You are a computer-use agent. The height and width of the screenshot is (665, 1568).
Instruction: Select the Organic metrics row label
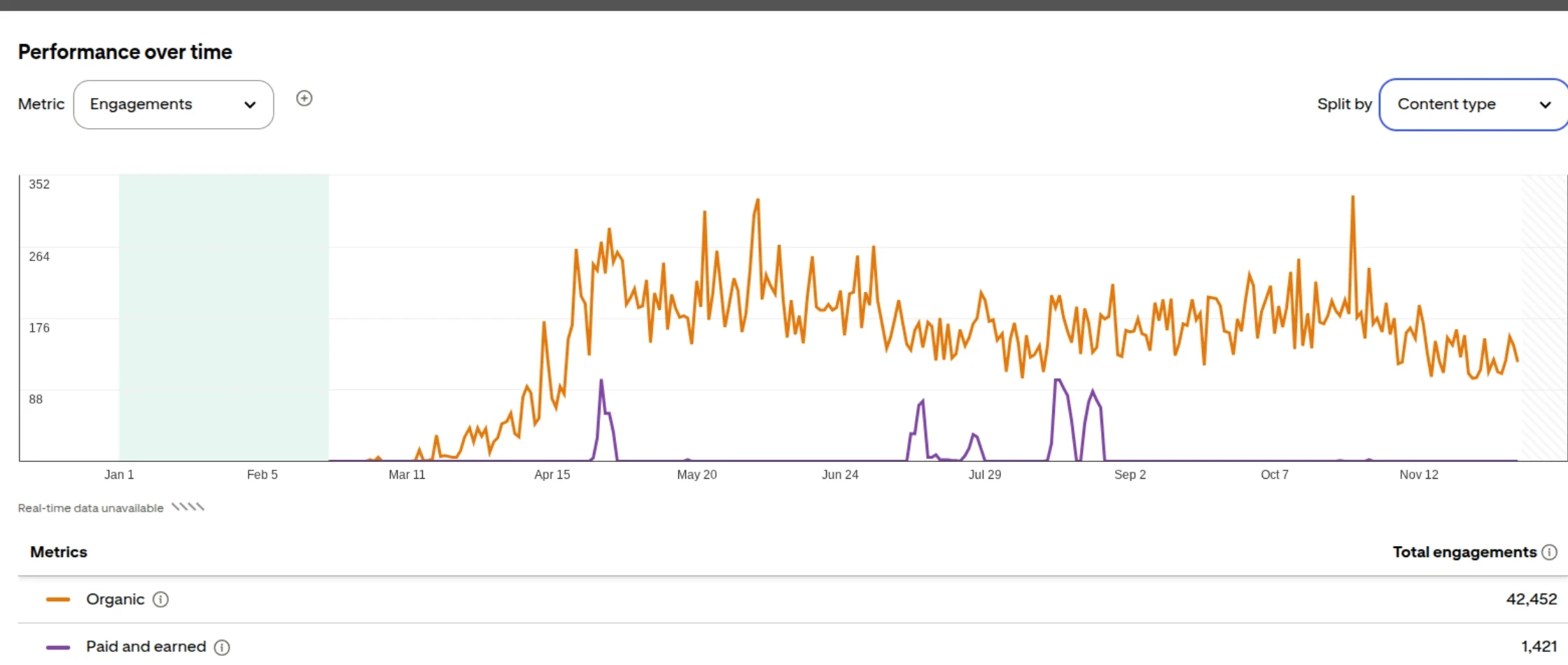click(115, 600)
